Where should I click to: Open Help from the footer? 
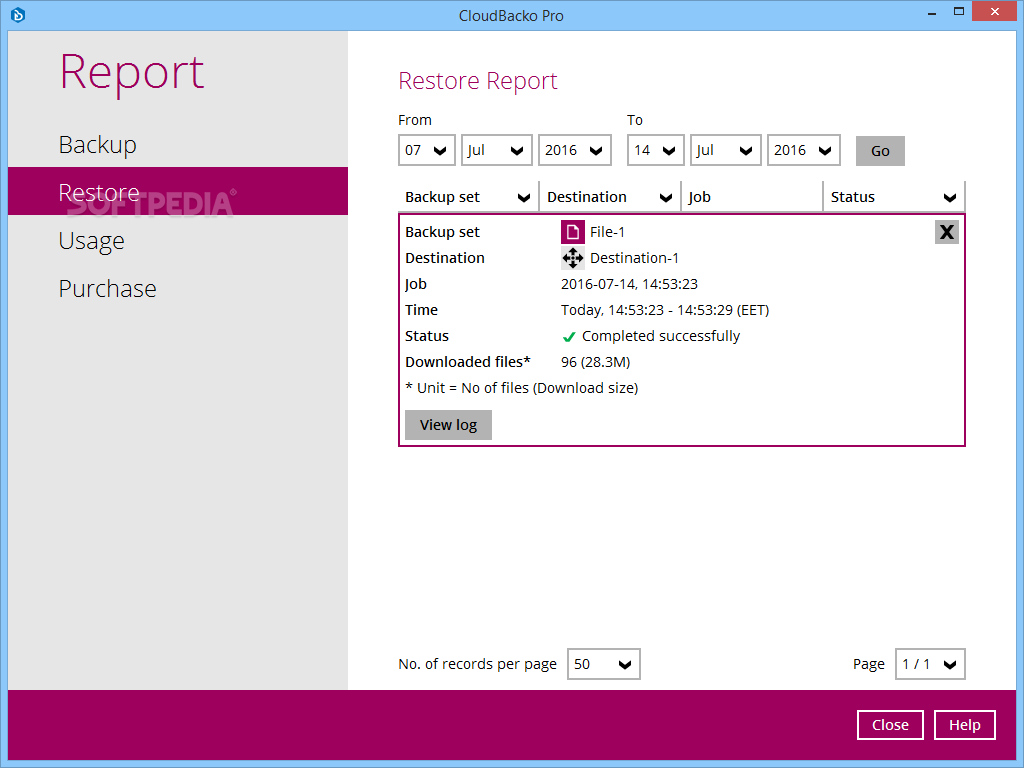tap(965, 725)
